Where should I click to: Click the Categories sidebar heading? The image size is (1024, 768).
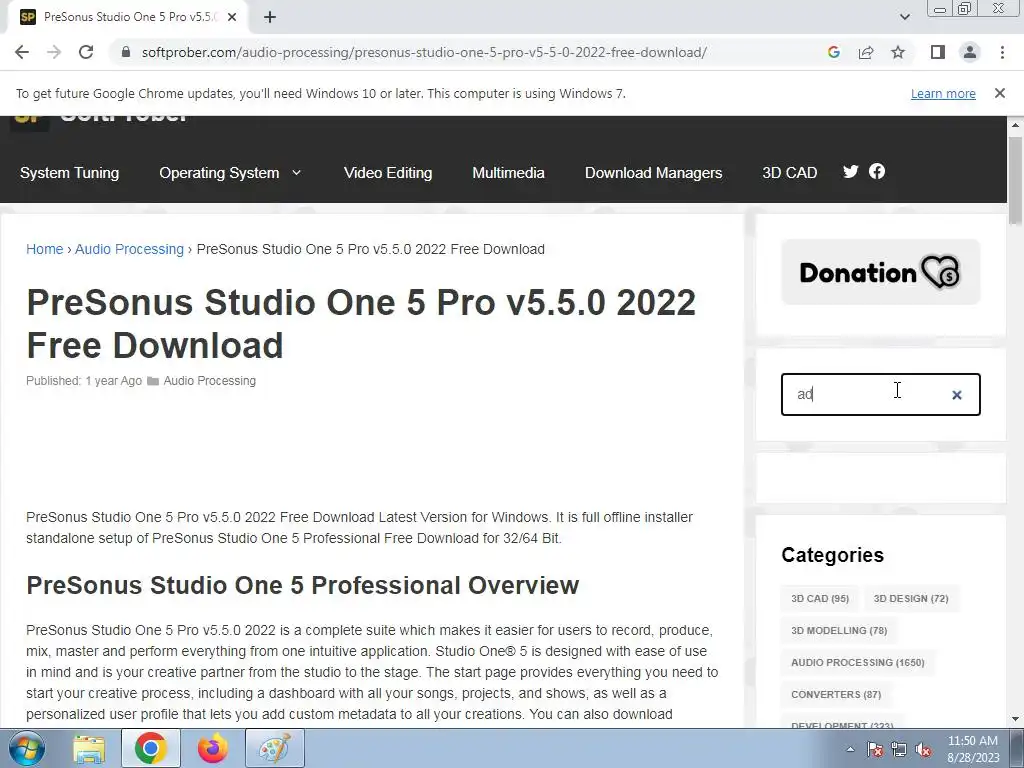[832, 554]
